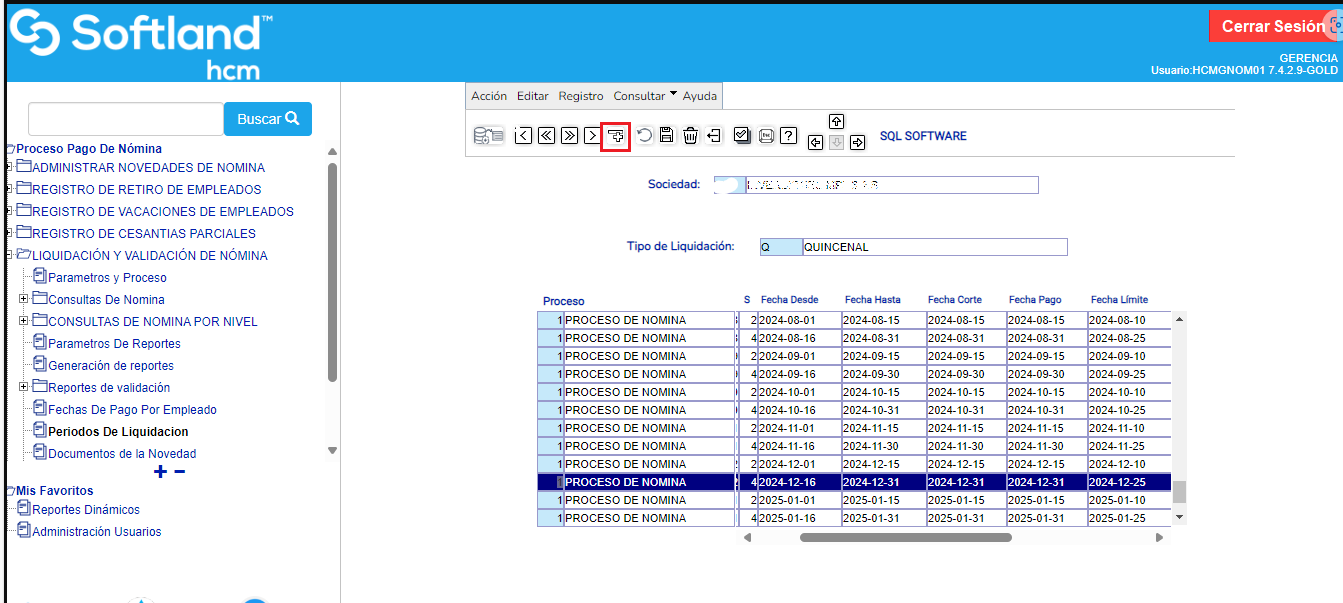The height and width of the screenshot is (603, 1343).
Task: Click Fecha Hasta cell 2024-11-30
Action: 883,446
